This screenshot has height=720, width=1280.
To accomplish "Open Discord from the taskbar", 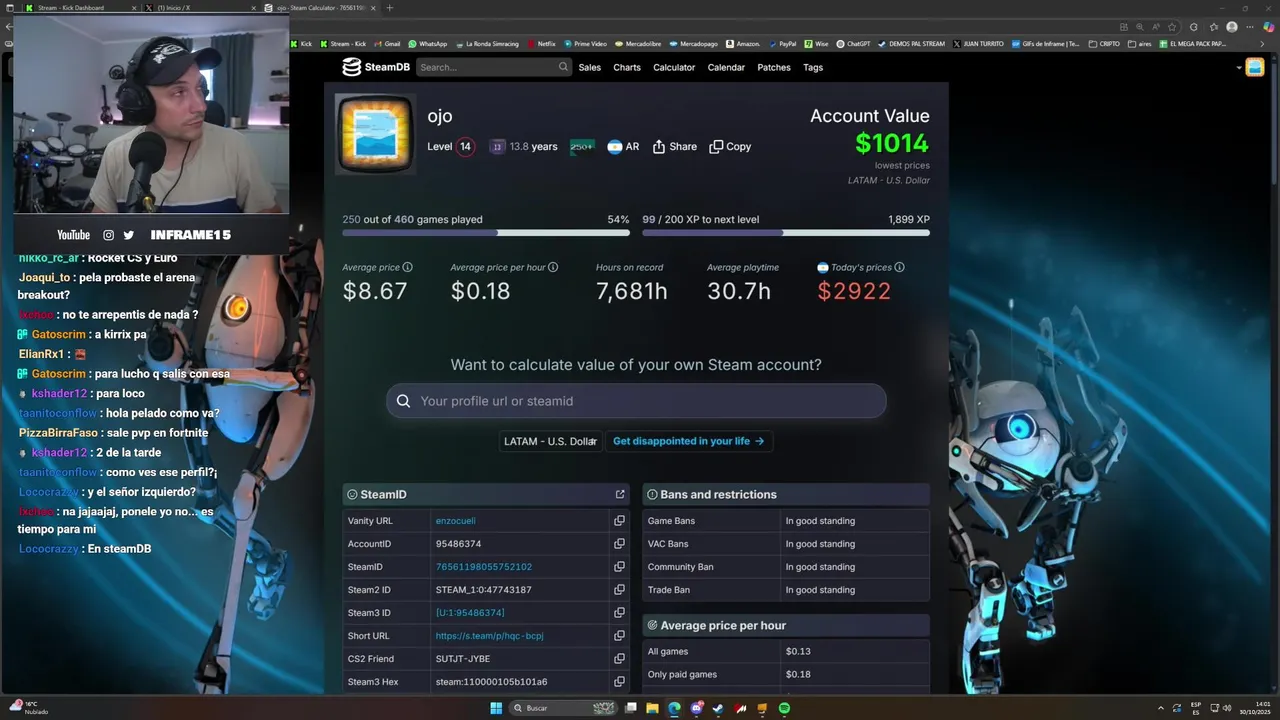I will pyautogui.click(x=696, y=708).
